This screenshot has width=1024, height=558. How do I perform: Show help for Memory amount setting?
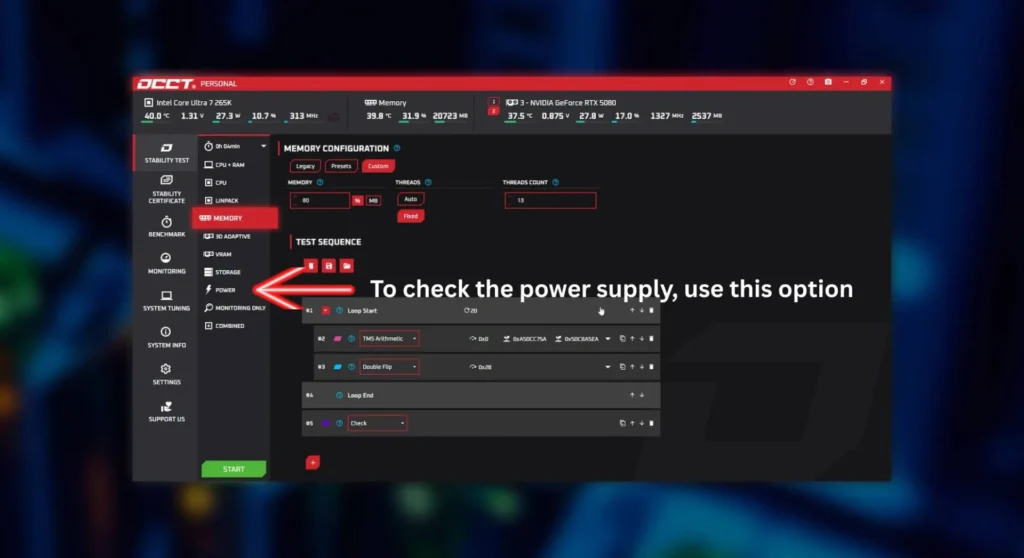[x=320, y=182]
